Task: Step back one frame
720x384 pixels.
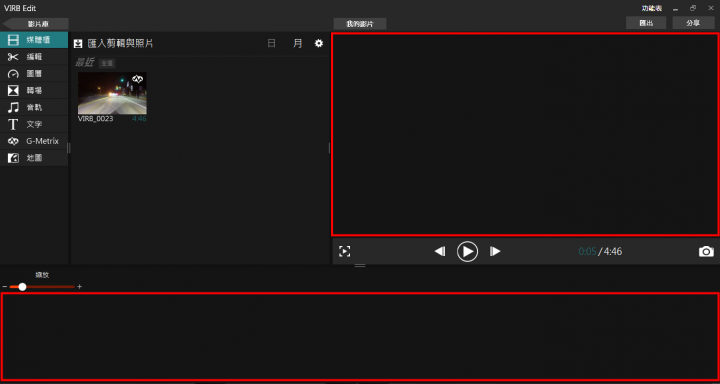Action: (x=440, y=251)
